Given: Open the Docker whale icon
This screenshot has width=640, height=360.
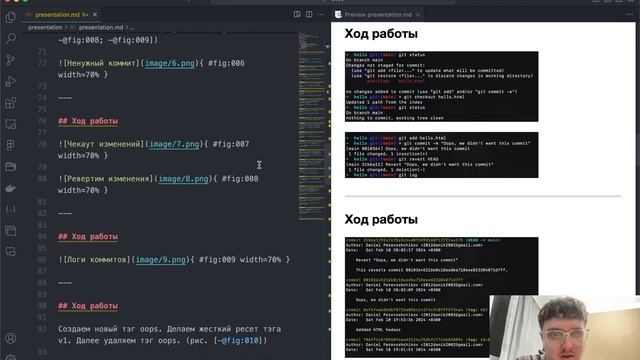Looking at the screenshot, I should point(11,188).
